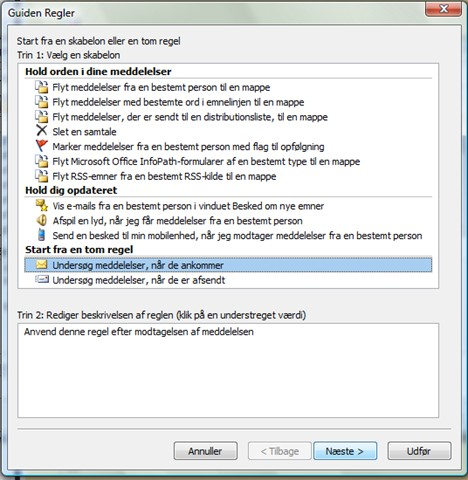
Task: Click the star icon for 'Besked om nye emner'
Action: click(x=42, y=205)
